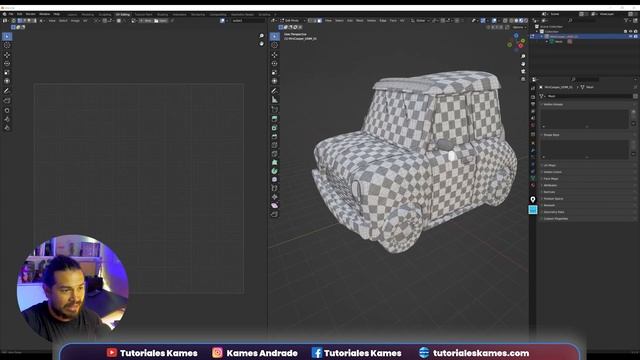
Task: Expand the UV Maps panel
Action: pyautogui.click(x=550, y=165)
